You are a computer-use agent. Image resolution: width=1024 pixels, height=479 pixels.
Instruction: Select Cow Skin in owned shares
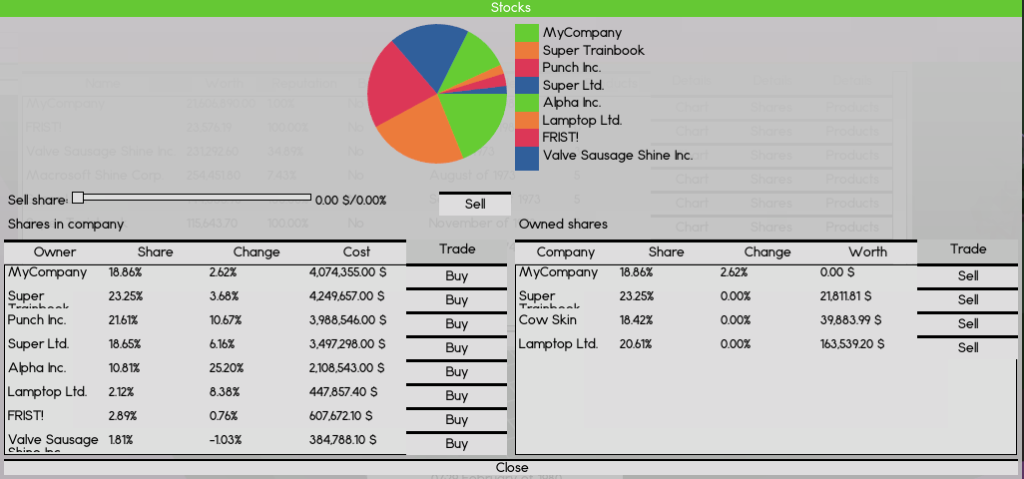coord(547,320)
